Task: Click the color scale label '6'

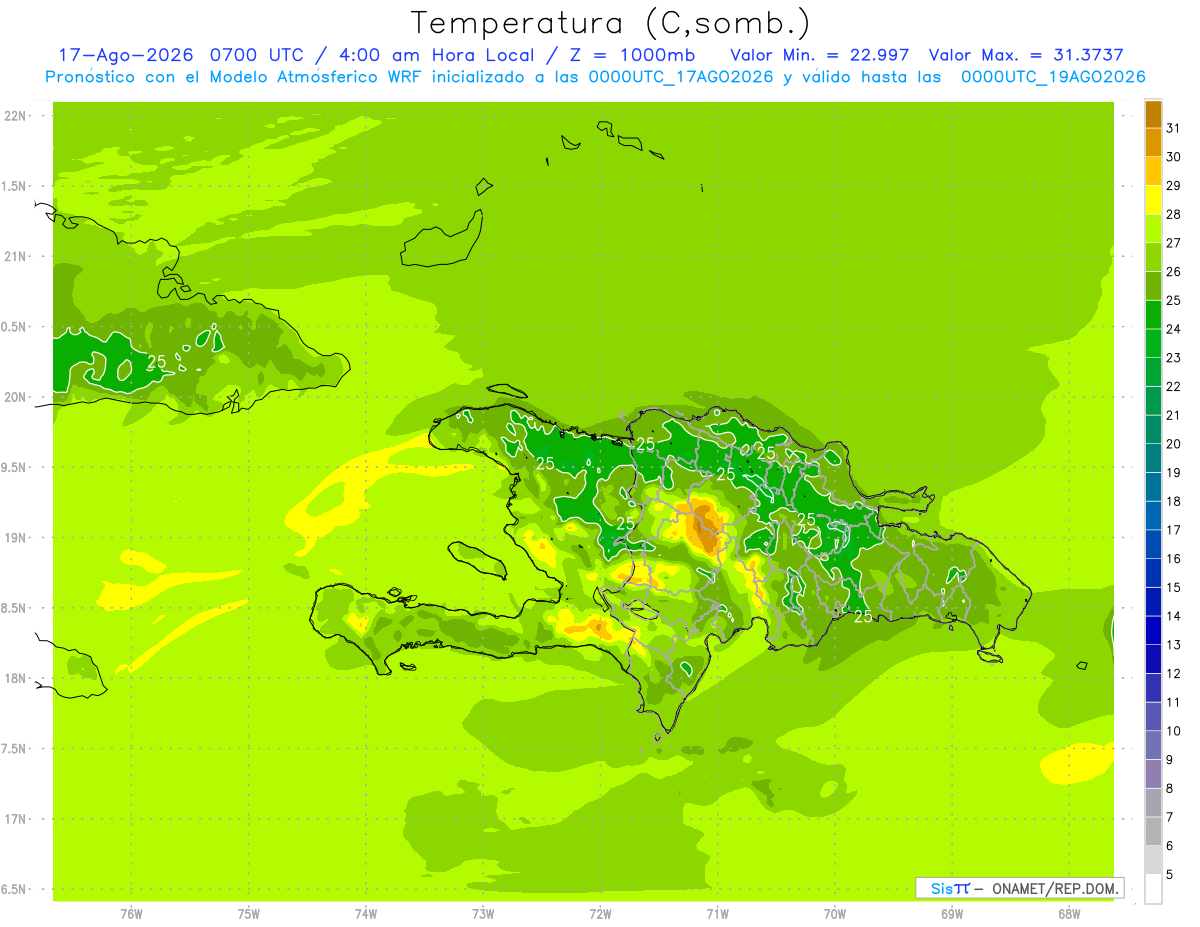Action: click(x=1170, y=846)
